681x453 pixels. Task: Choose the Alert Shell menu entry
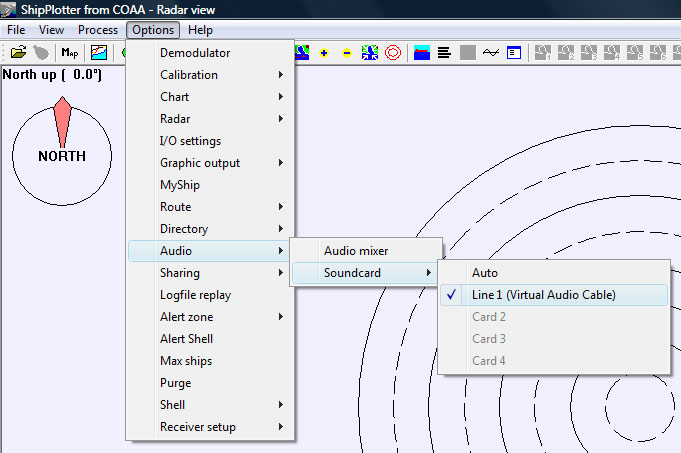210,339
